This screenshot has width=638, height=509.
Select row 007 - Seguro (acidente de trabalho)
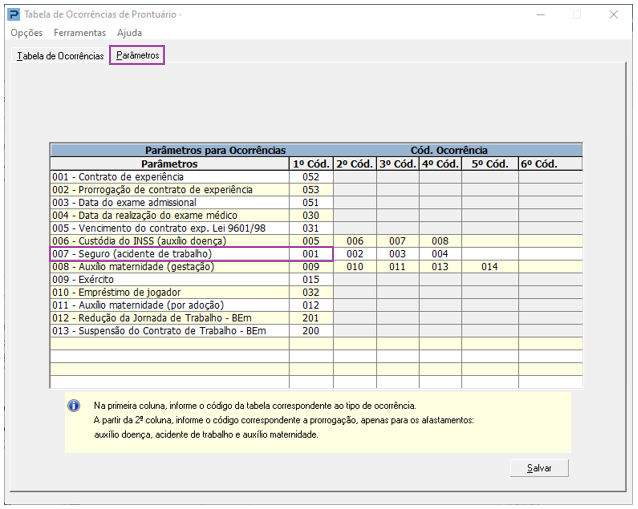169,254
